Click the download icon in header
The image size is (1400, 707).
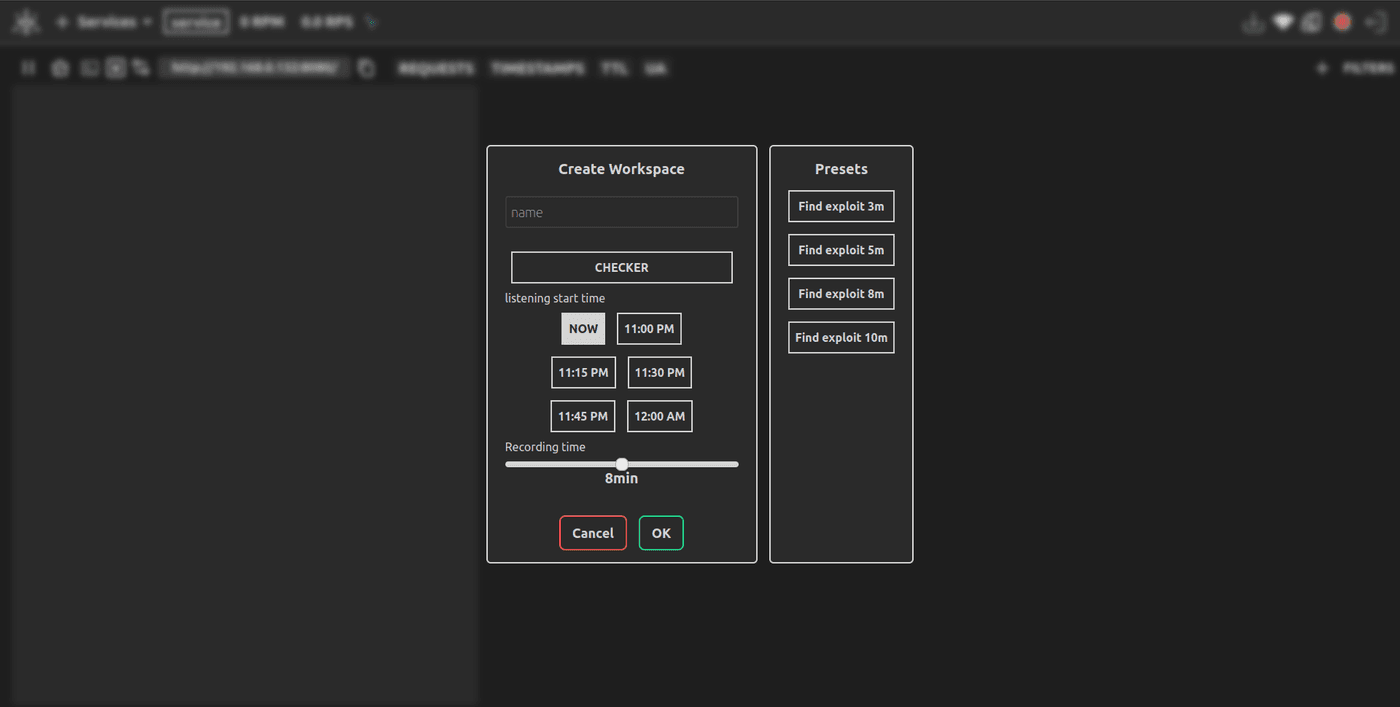coord(1253,22)
